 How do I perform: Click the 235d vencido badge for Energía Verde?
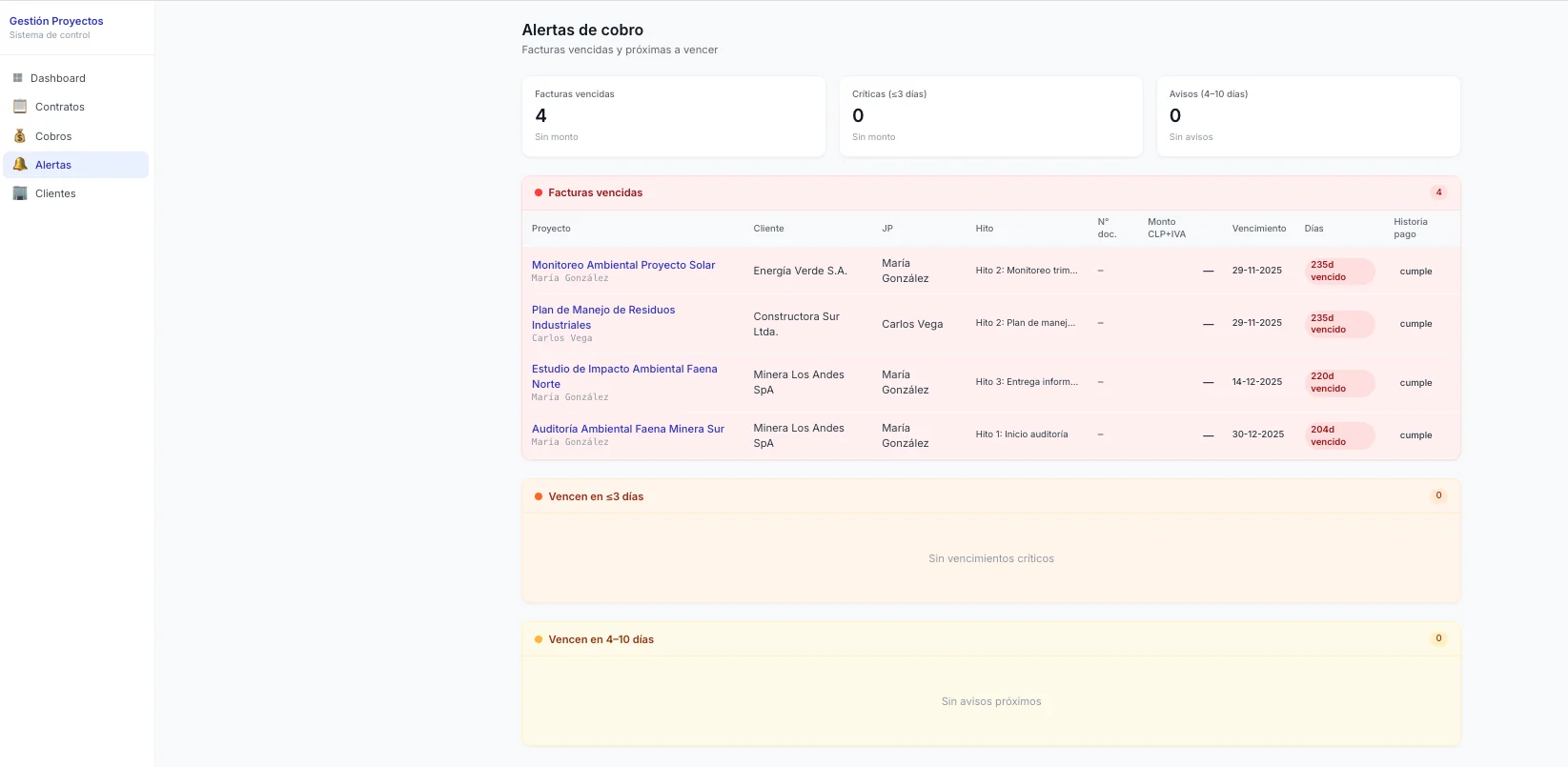1339,271
